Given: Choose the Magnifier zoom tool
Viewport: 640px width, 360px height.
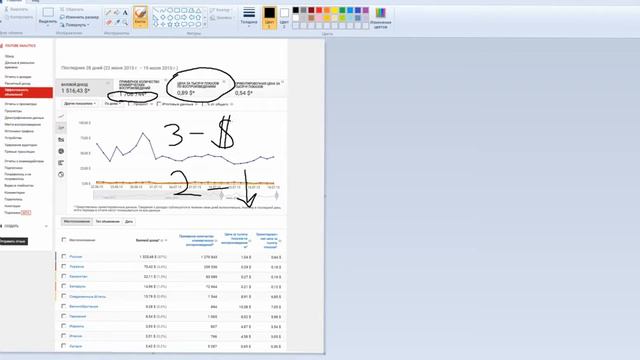Looking at the screenshot, I should coord(125,22).
